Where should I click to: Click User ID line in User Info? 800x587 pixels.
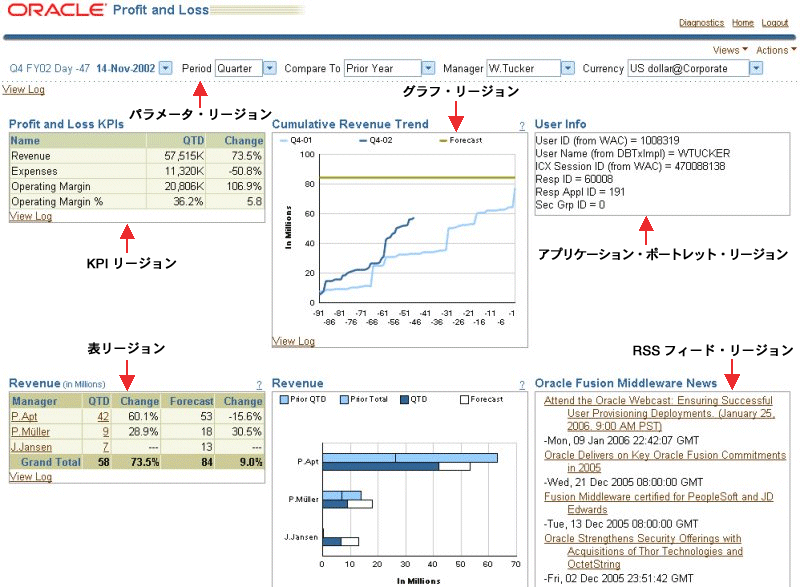click(x=607, y=141)
